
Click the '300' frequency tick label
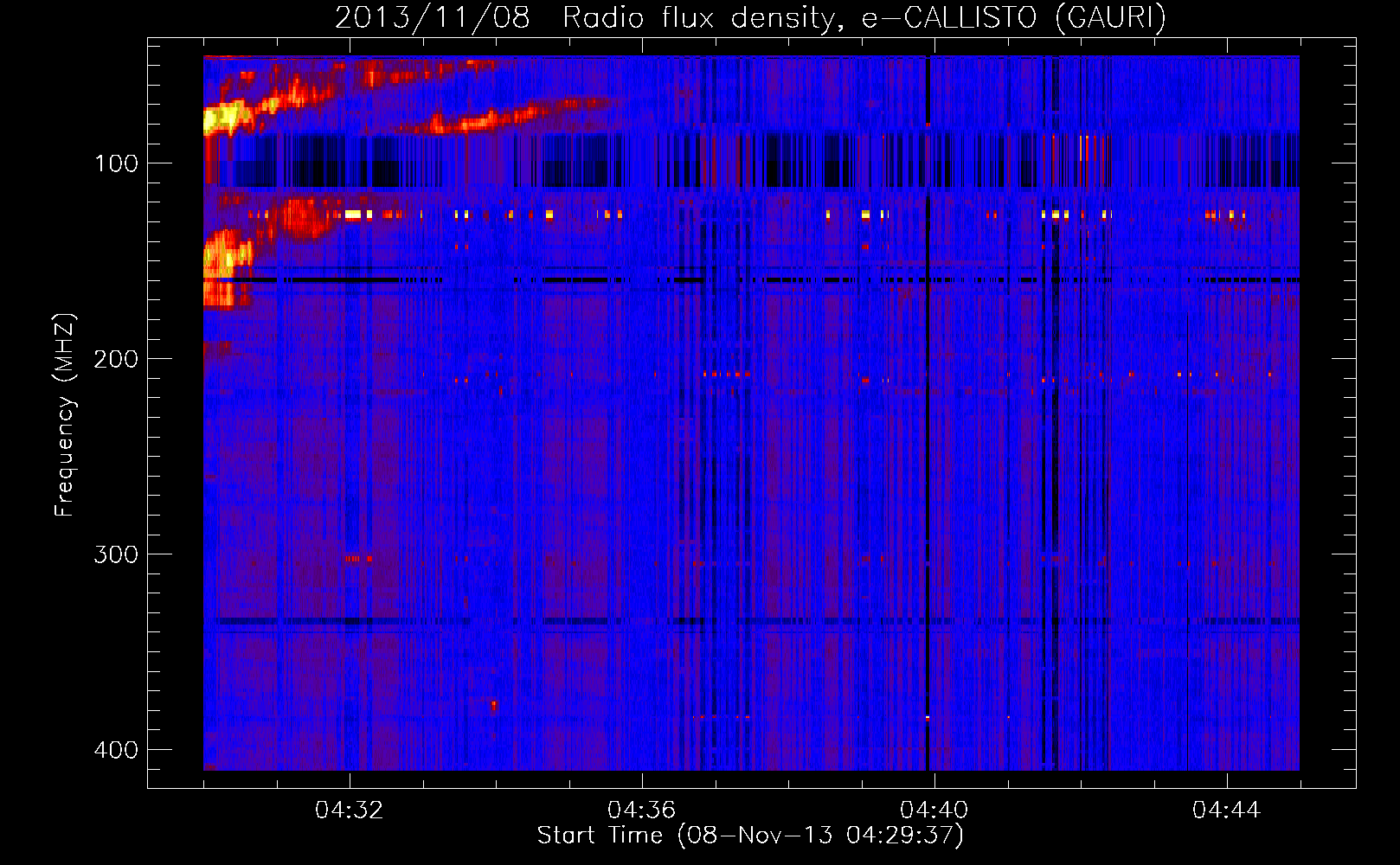[x=116, y=554]
